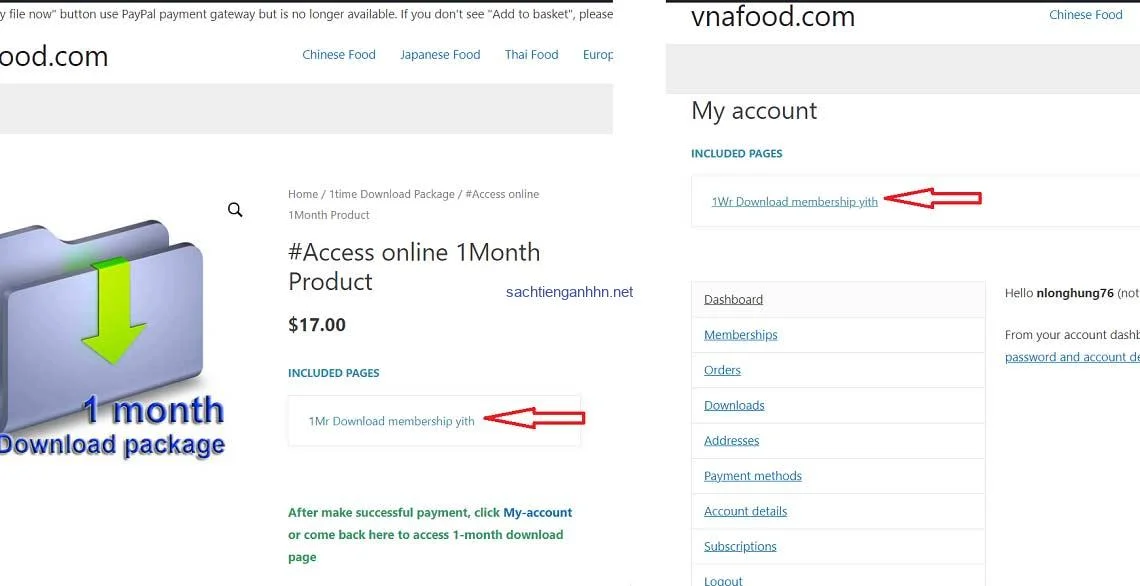
Task: Open Japanese Food menu item
Action: tap(440, 55)
